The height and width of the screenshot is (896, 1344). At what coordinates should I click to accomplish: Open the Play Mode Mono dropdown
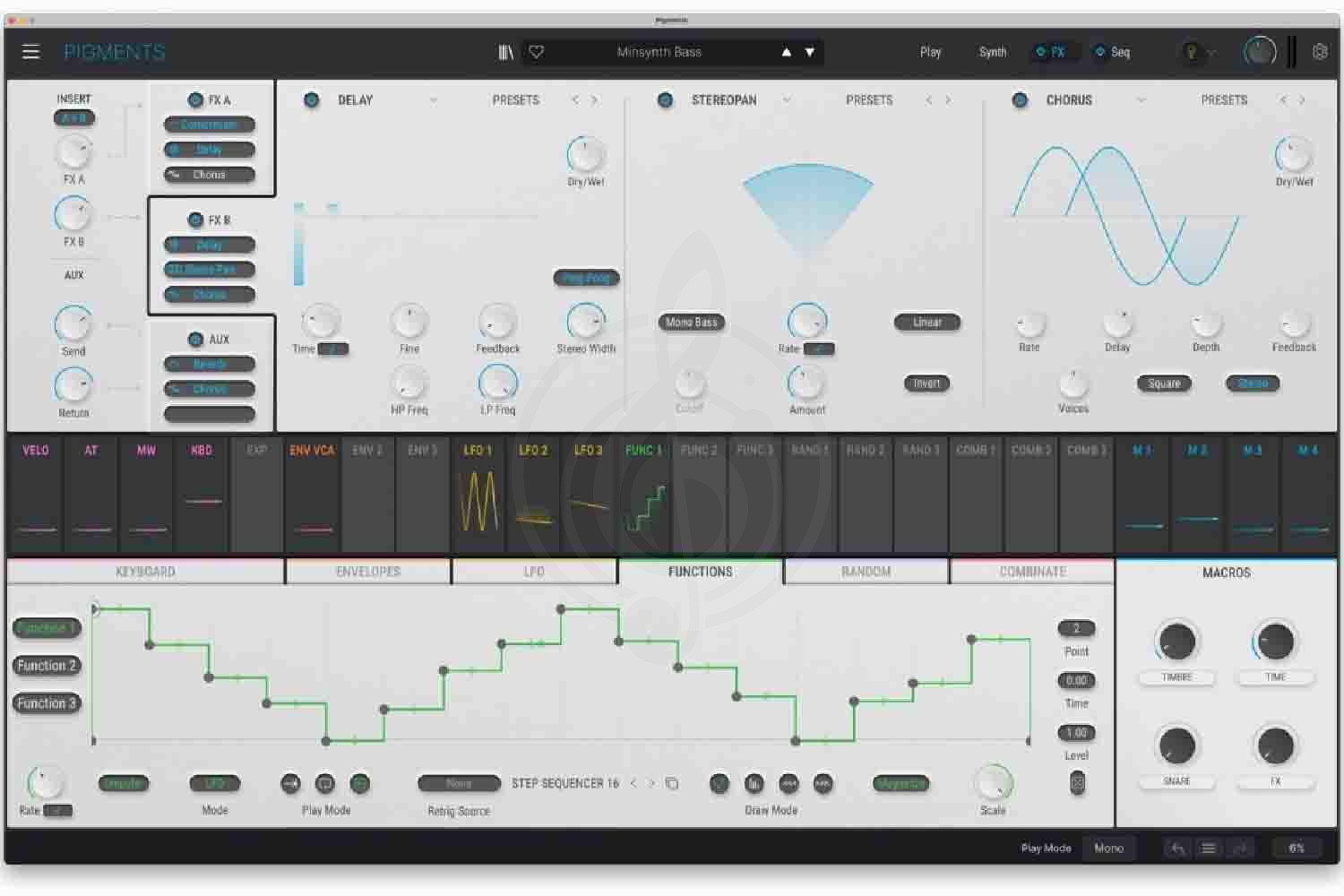[x=1108, y=848]
